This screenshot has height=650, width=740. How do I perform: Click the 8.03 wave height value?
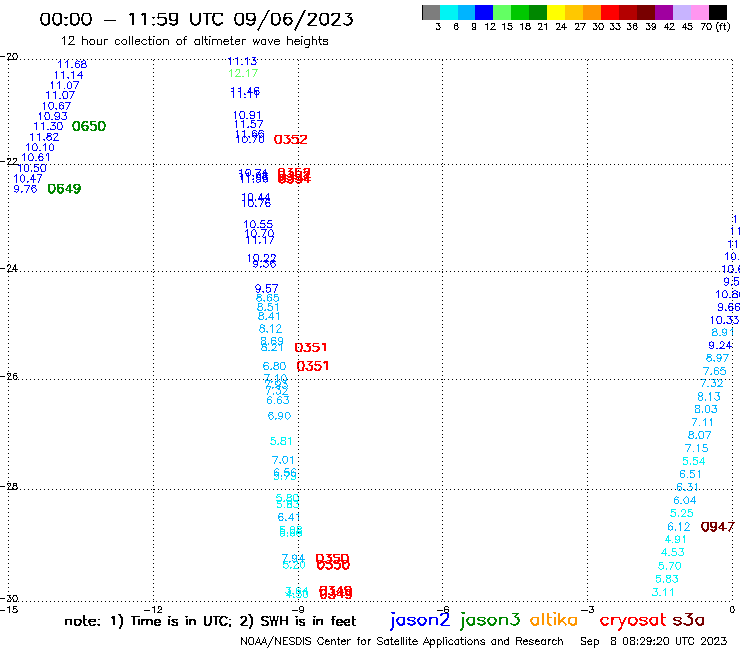point(706,409)
